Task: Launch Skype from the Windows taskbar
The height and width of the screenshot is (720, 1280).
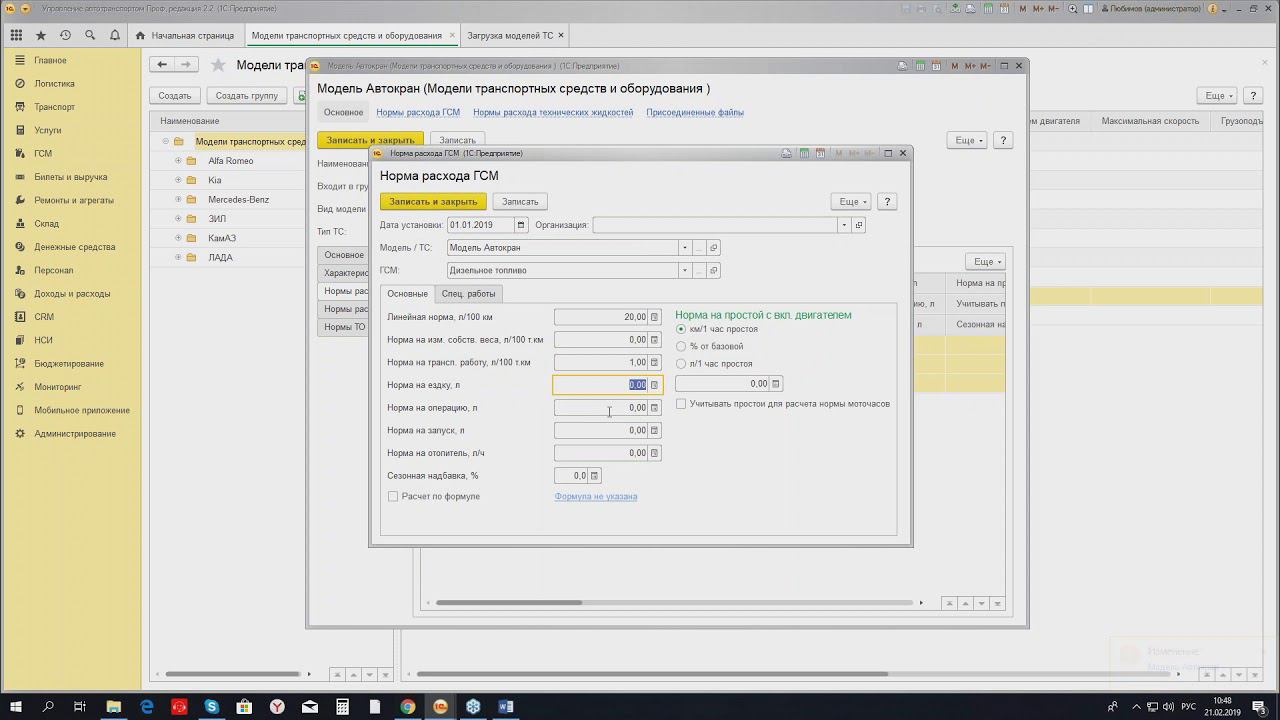Action: [211, 707]
